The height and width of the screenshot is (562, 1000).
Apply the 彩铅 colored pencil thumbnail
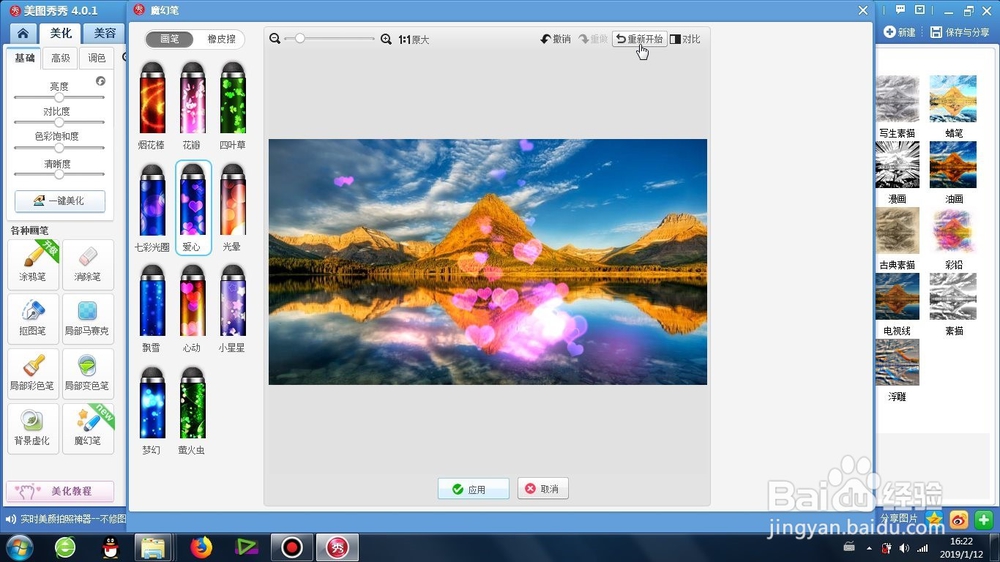[x=953, y=231]
